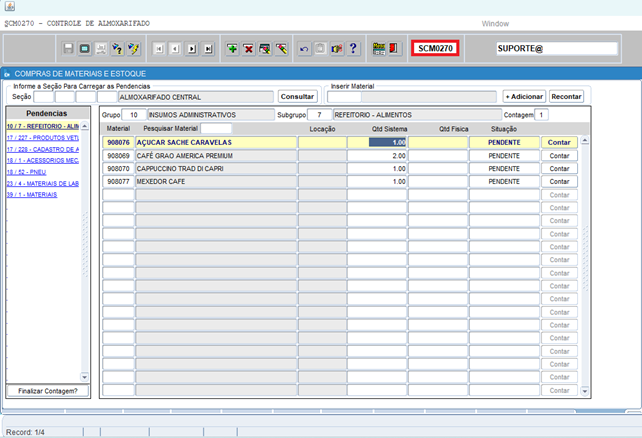Click materials table scroll up arrow

[x=585, y=141]
